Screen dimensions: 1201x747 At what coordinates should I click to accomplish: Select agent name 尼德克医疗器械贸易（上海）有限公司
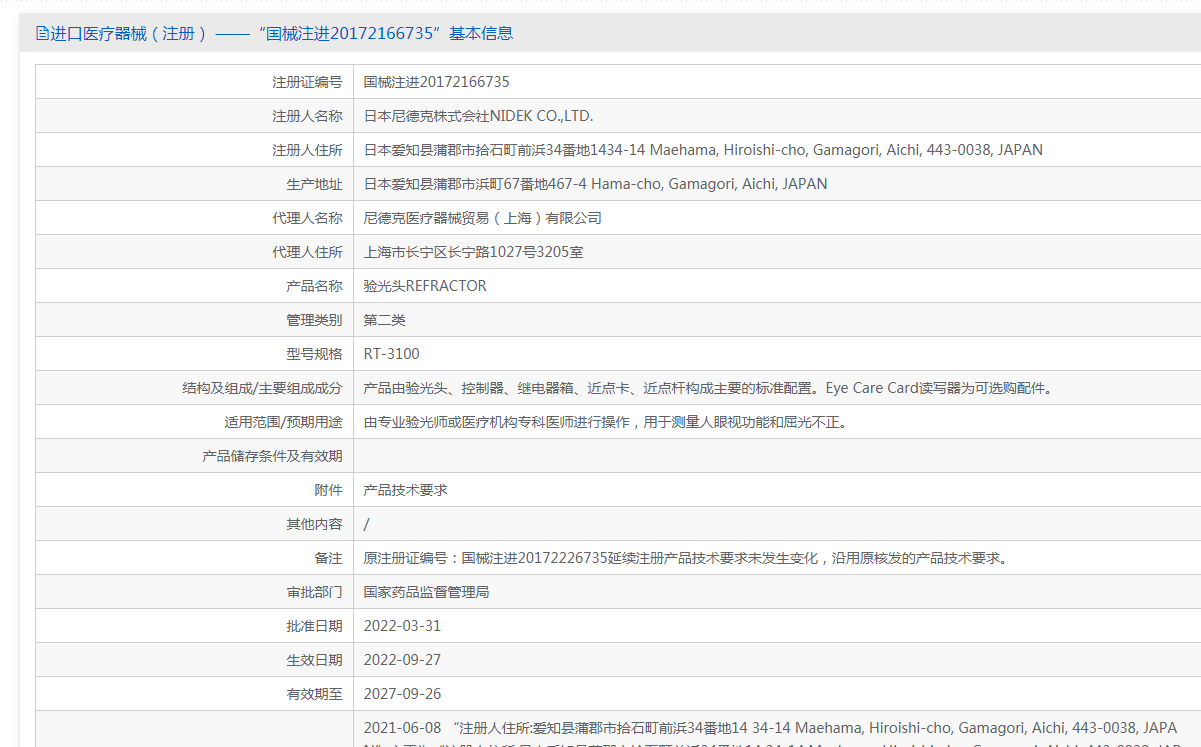(482, 218)
